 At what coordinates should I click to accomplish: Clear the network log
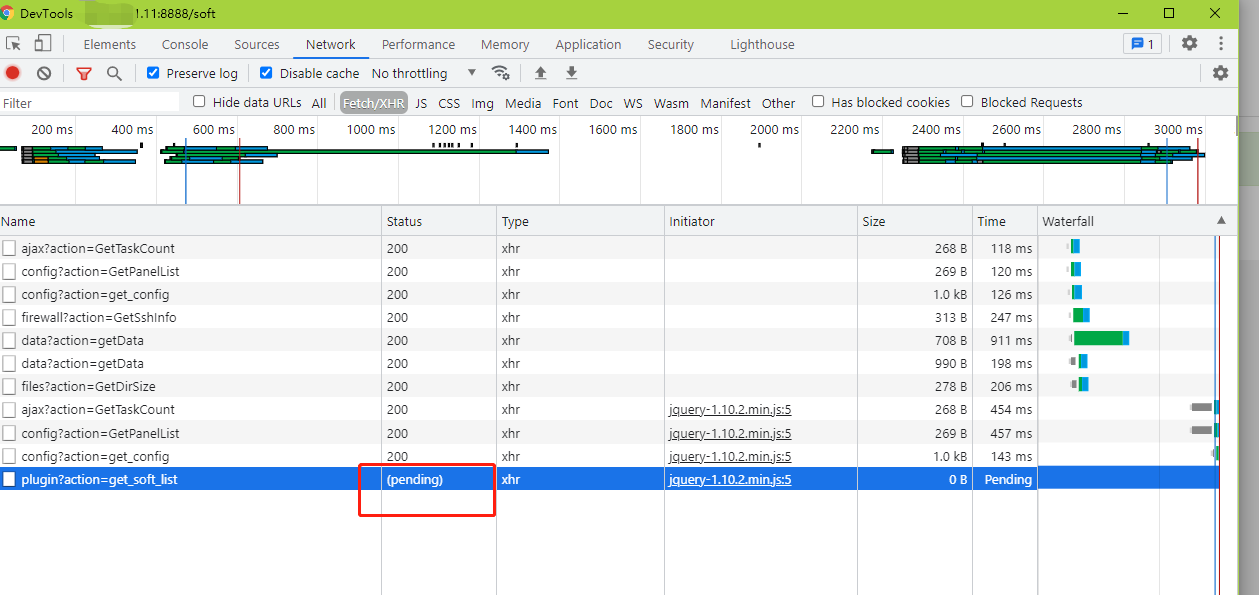44,73
